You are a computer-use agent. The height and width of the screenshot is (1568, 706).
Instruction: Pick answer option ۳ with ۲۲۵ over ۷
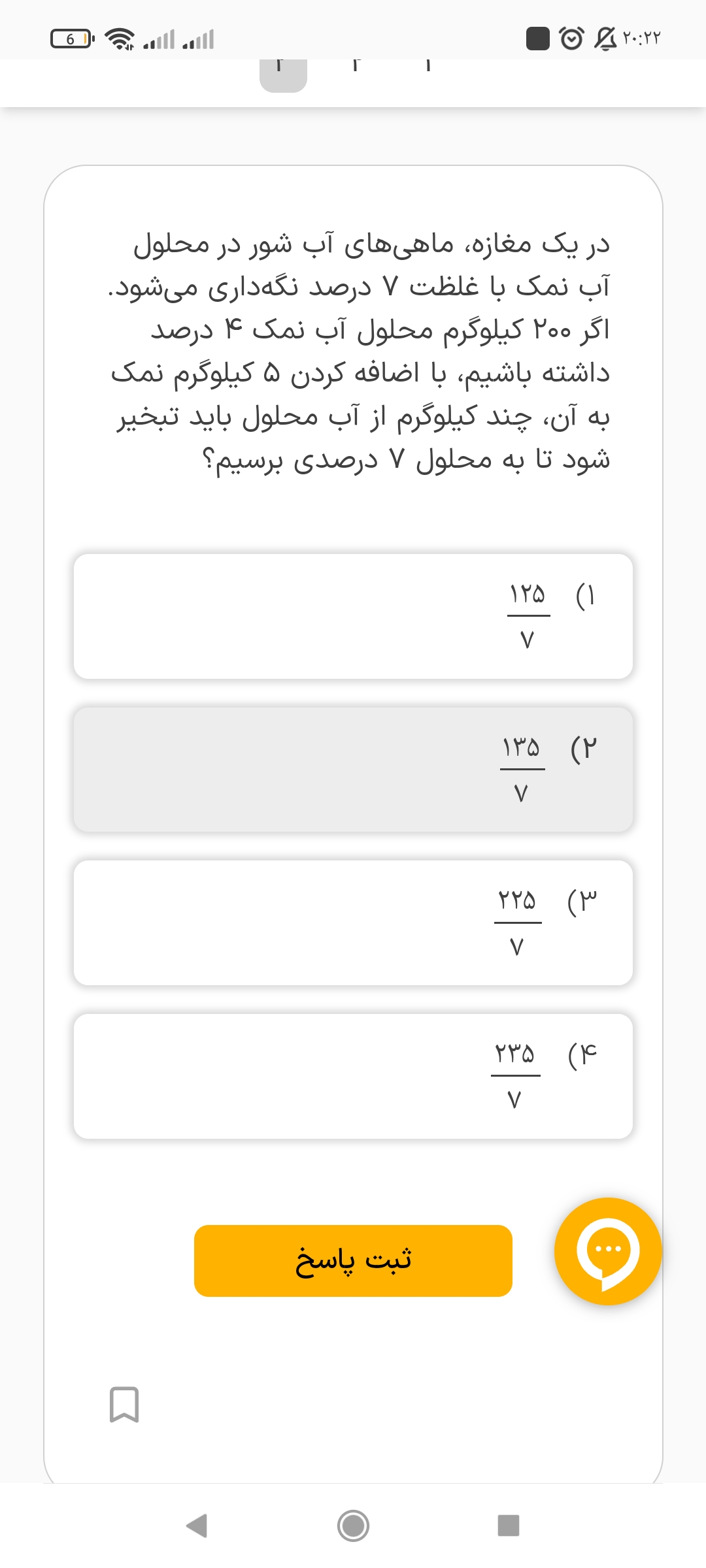click(x=353, y=923)
